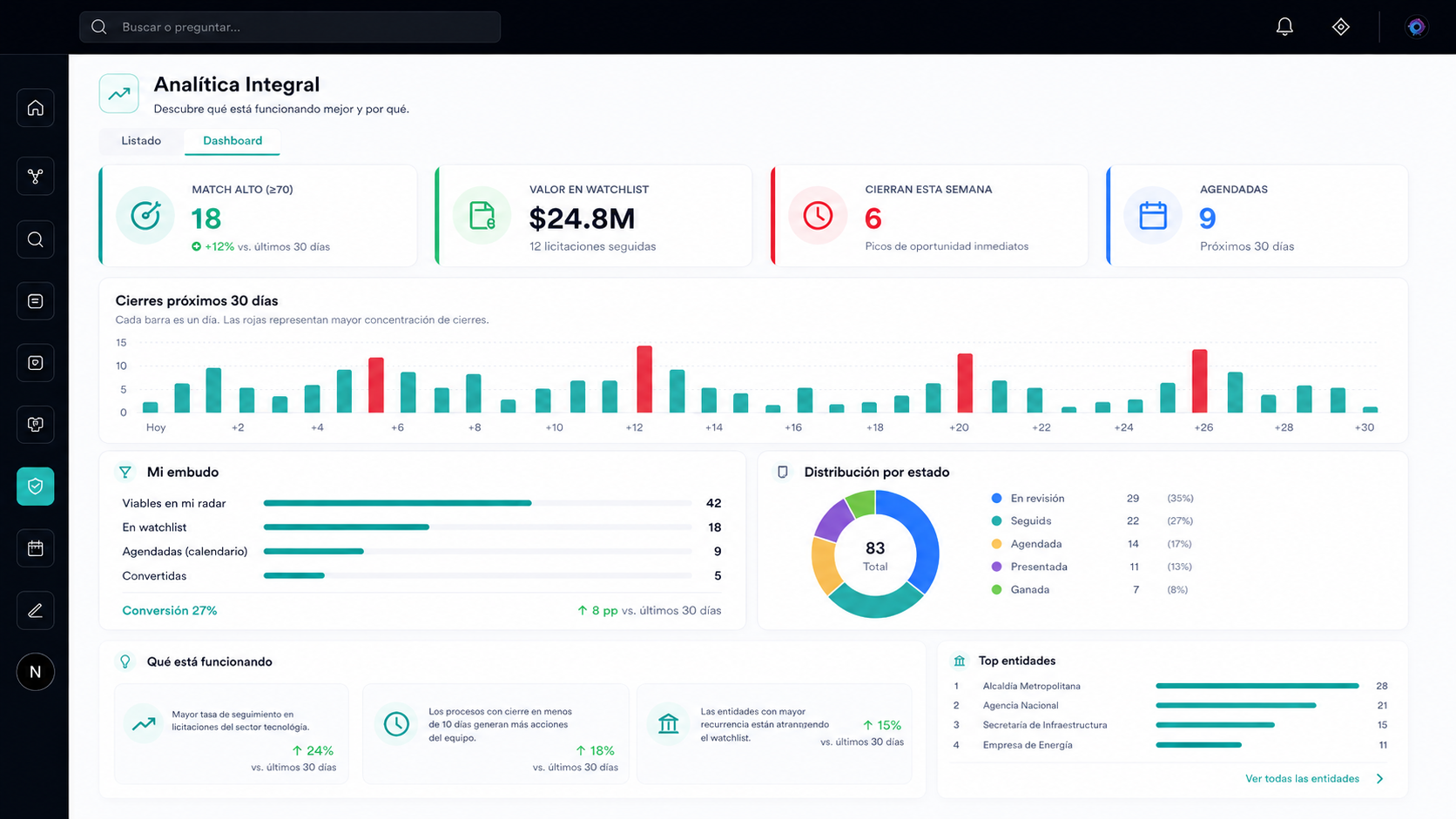Click the chevron after Ver todas las entidades

[x=1380, y=779]
